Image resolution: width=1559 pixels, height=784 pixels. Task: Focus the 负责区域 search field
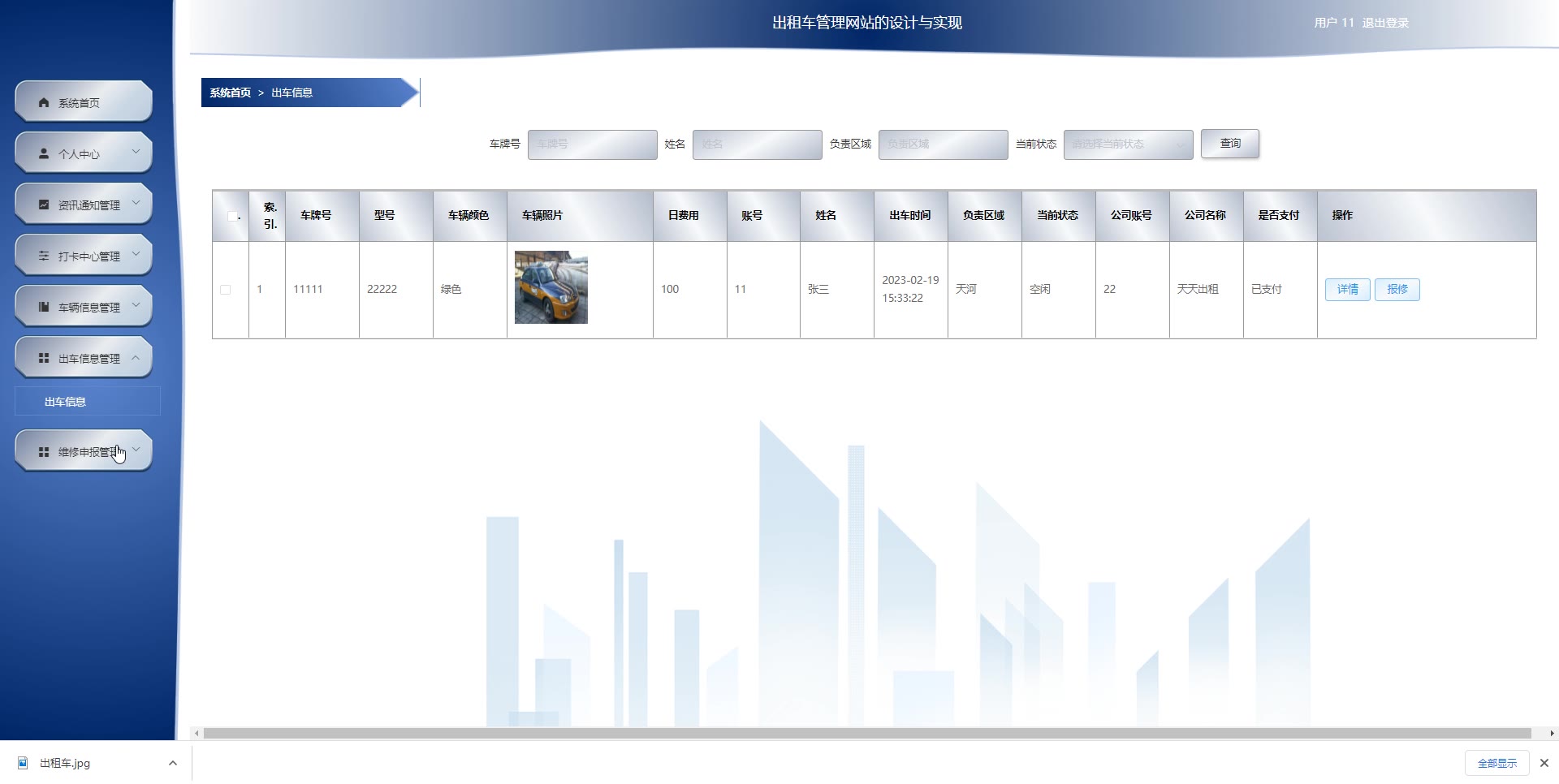pyautogui.click(x=944, y=144)
